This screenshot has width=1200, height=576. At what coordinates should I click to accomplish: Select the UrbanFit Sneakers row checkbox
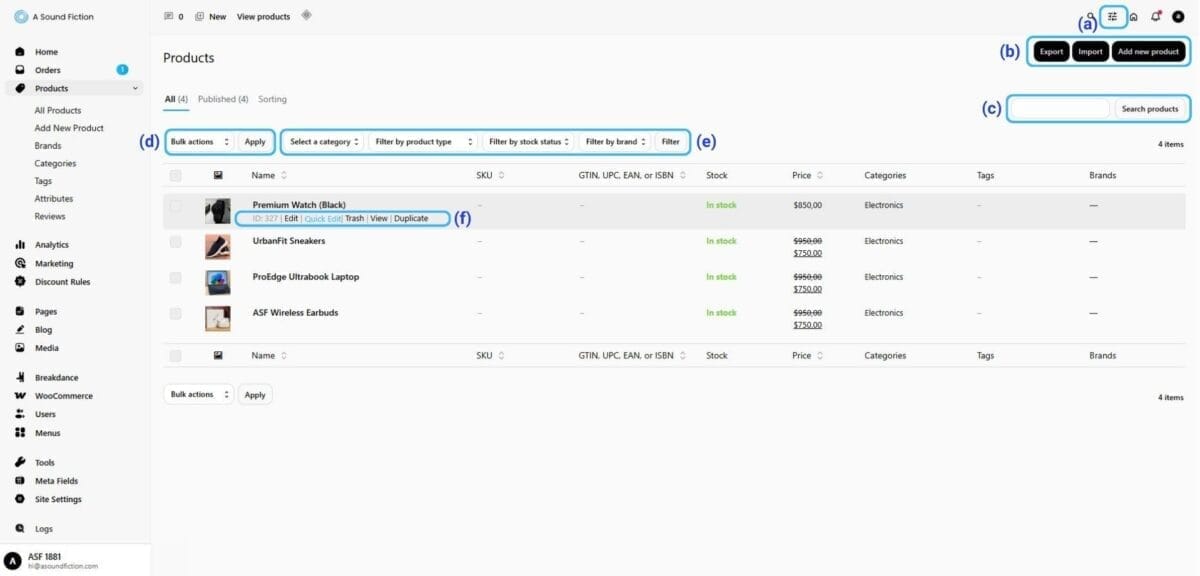[176, 242]
